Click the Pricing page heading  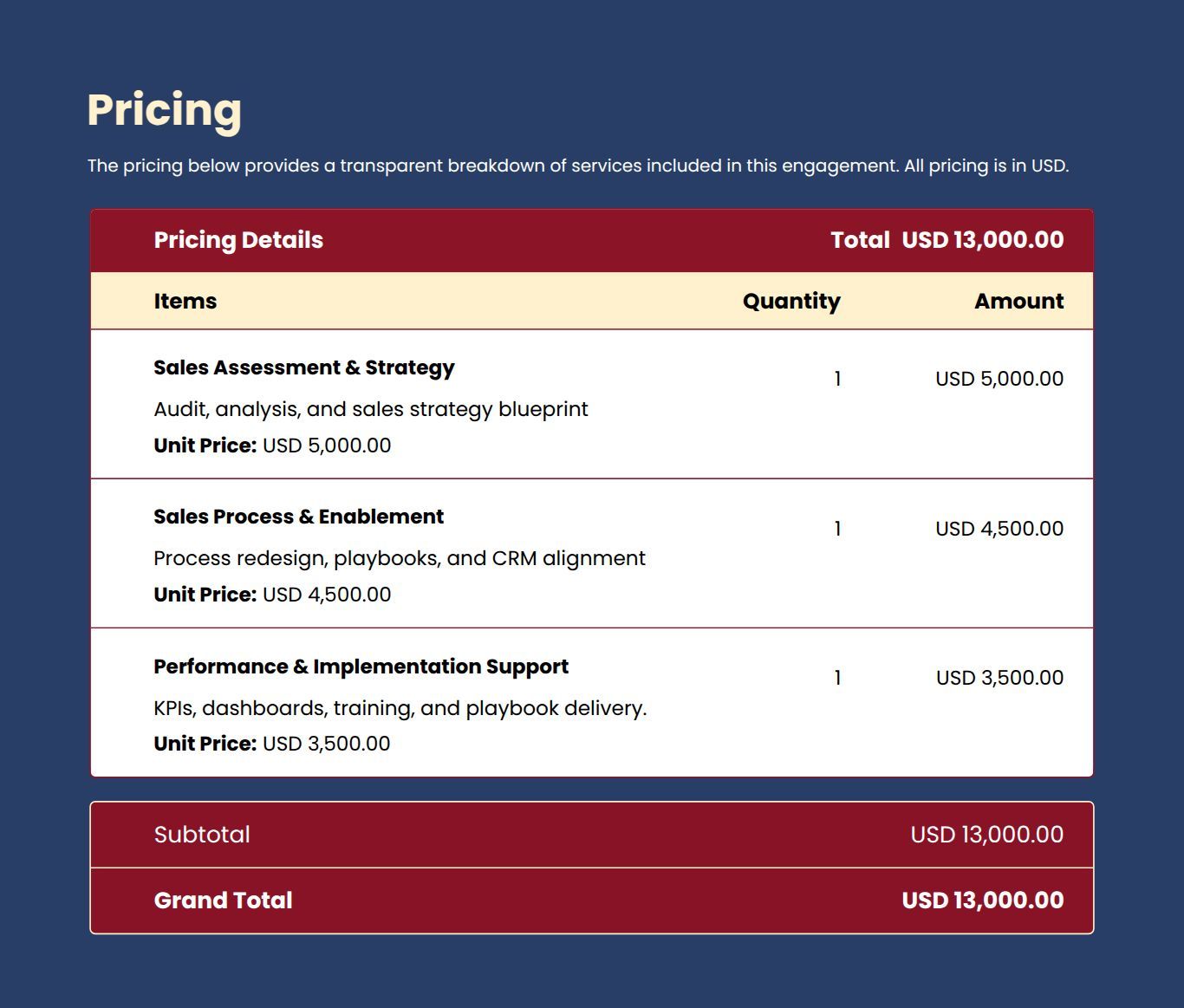(x=164, y=110)
